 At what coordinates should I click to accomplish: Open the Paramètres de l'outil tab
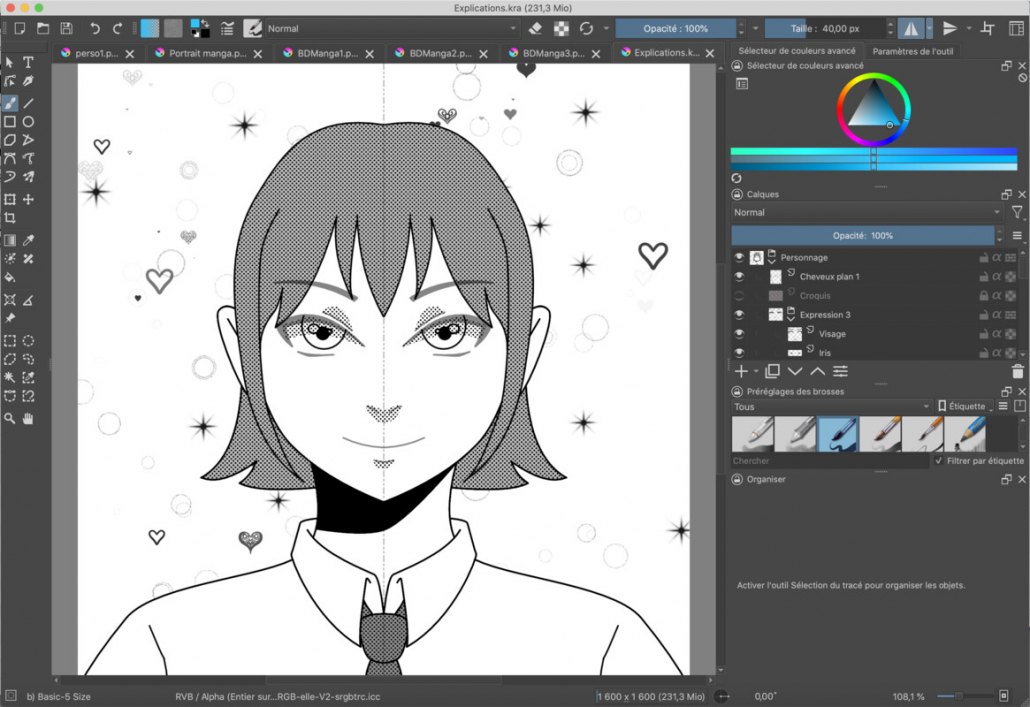tap(912, 51)
